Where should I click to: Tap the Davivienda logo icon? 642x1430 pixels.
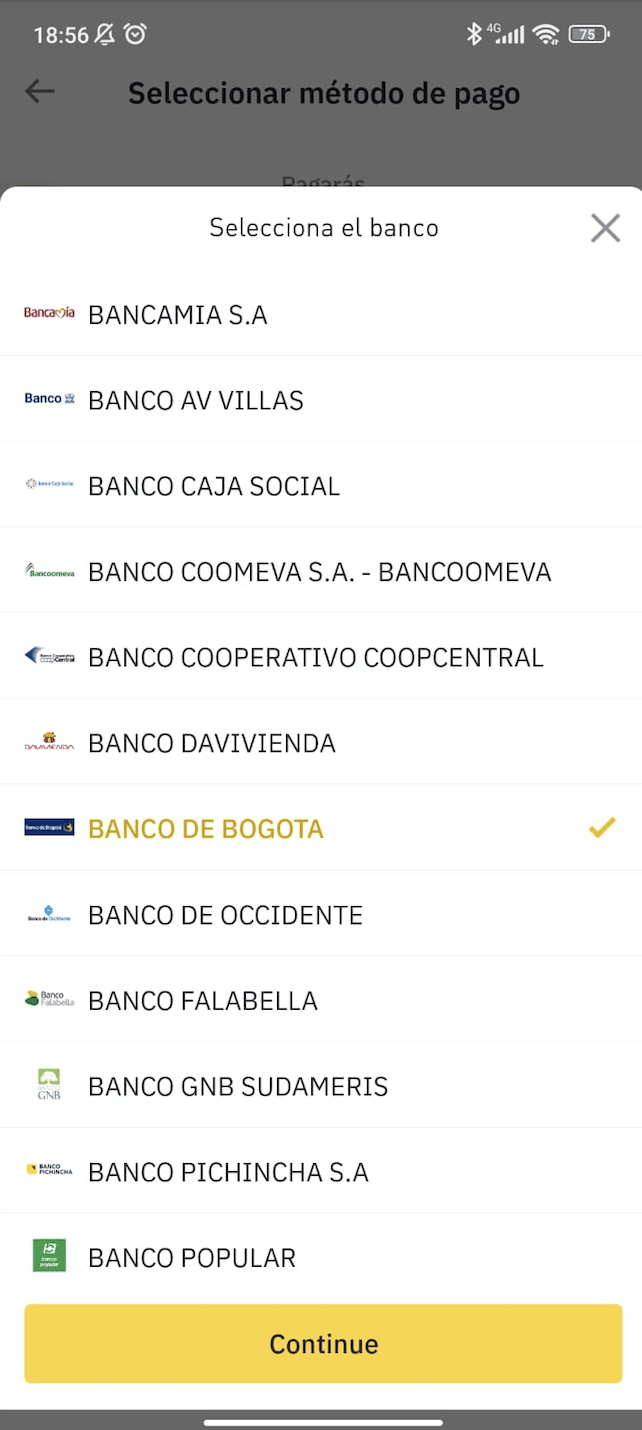(x=49, y=742)
